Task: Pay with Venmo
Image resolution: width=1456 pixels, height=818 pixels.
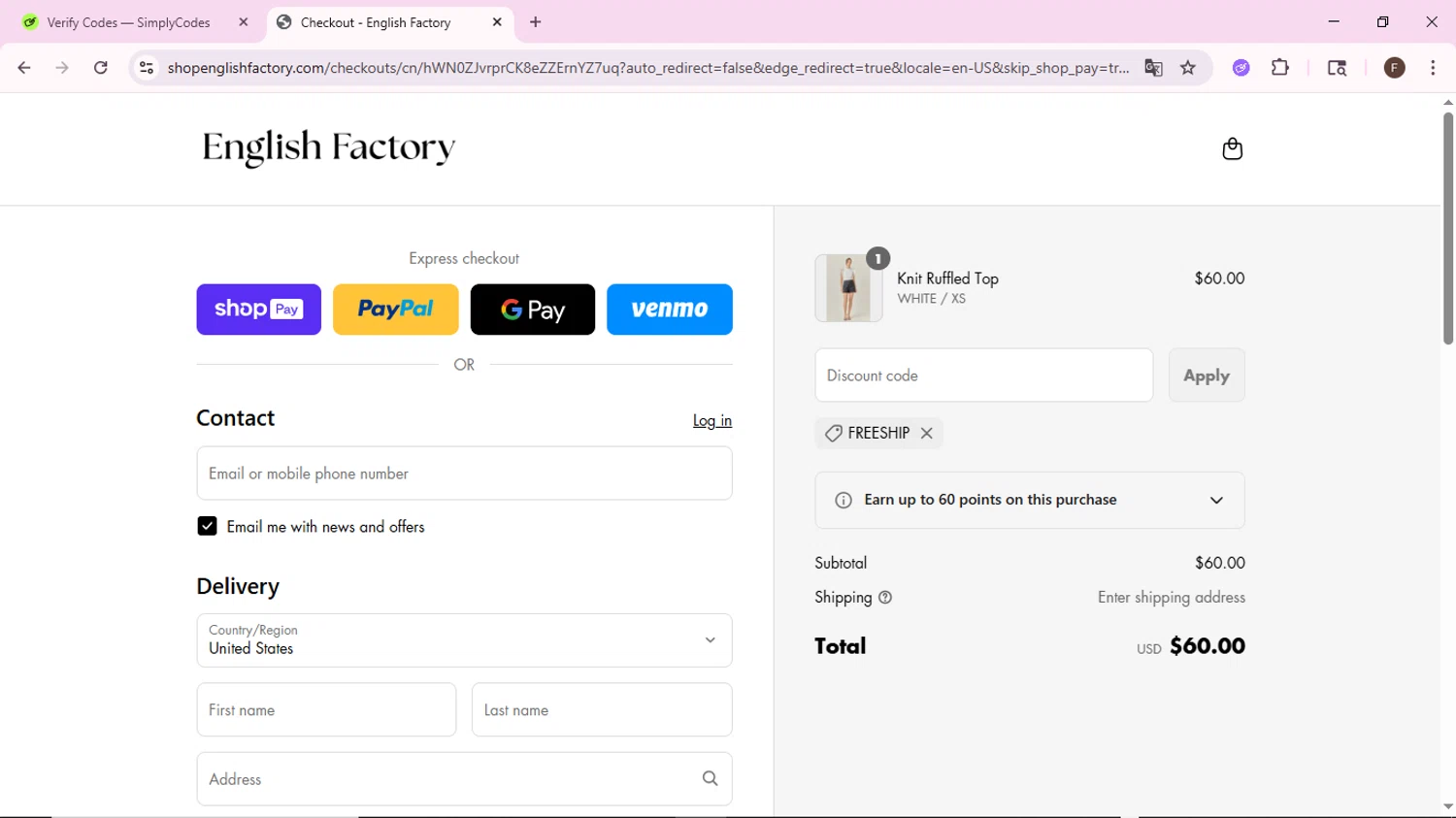Action: [670, 310]
